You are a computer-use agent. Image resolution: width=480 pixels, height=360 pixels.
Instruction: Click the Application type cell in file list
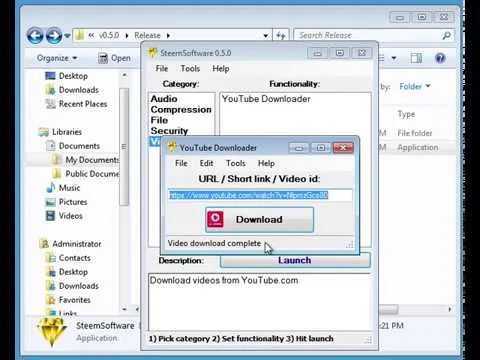point(418,147)
